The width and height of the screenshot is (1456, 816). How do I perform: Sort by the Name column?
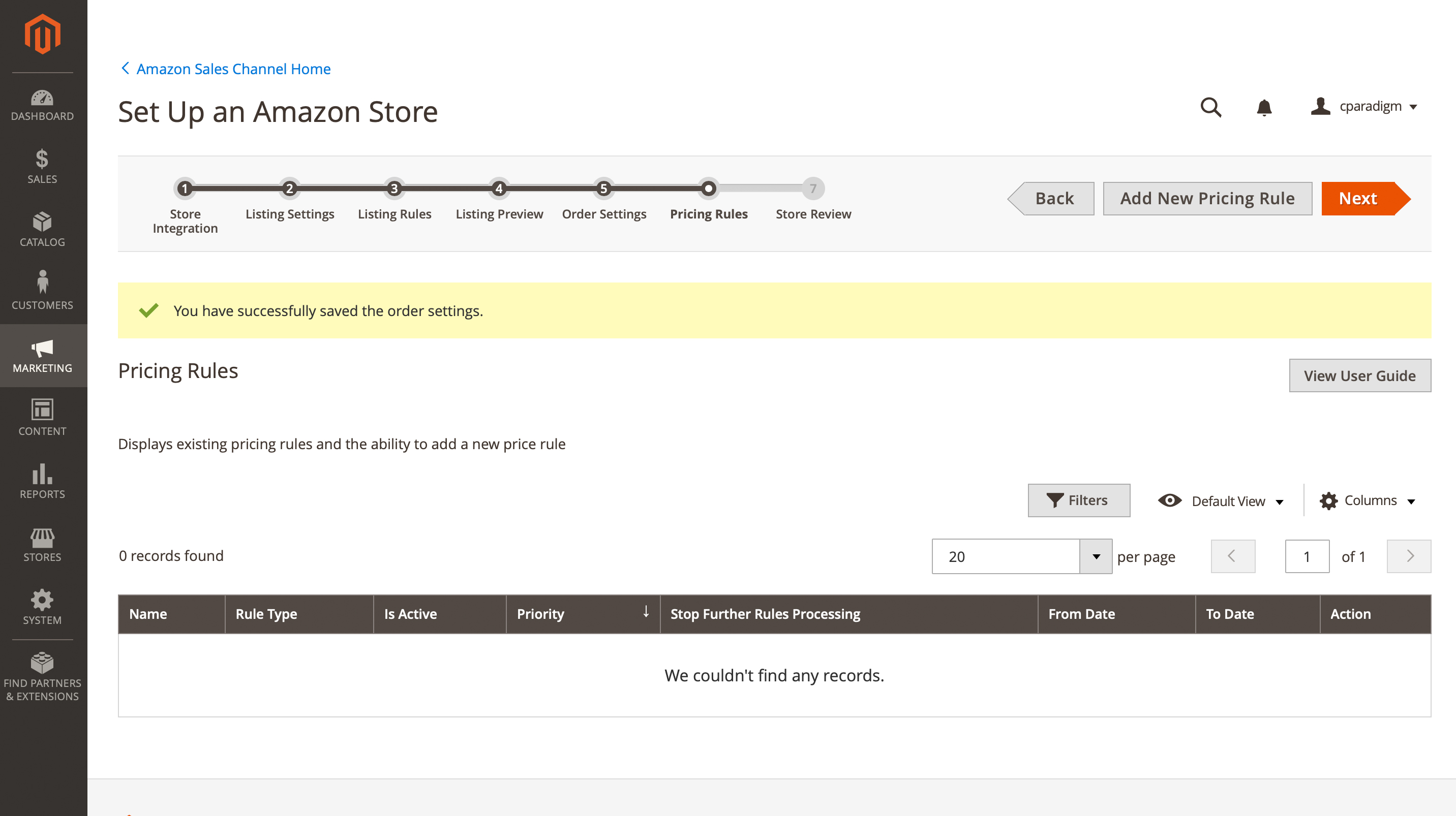pos(171,614)
